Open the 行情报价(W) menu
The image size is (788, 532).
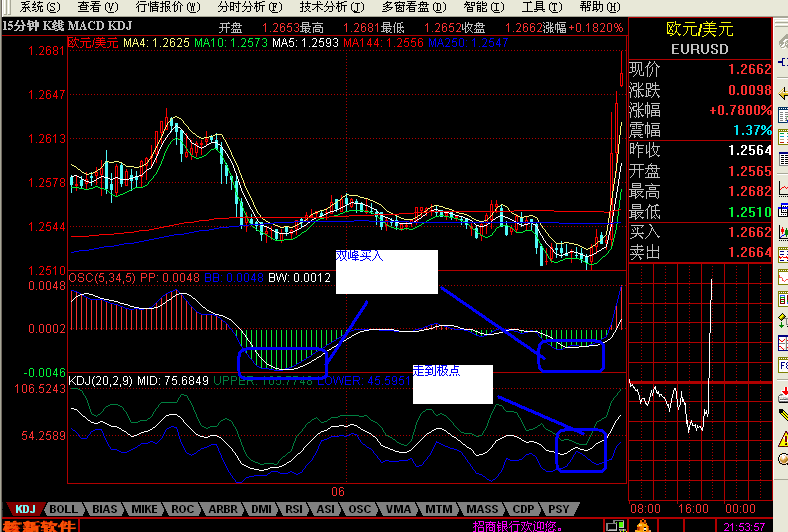coord(168,7)
